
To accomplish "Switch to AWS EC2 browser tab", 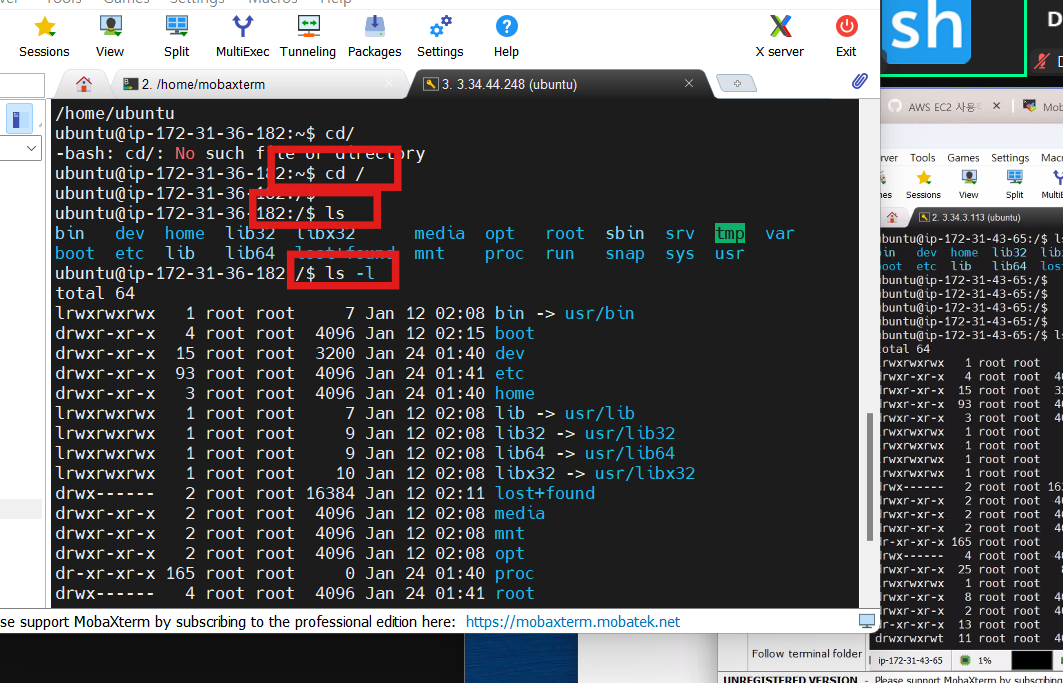I will tap(944, 106).
